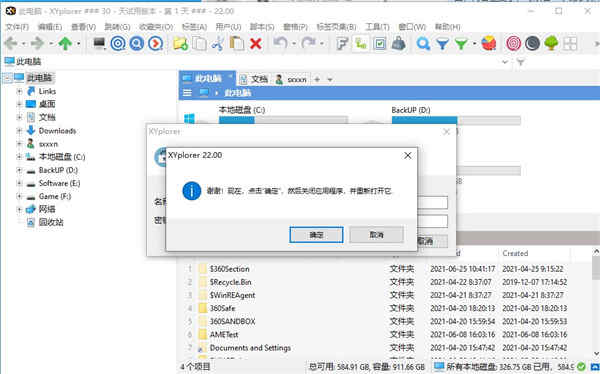Click the BackUP (D:) usage bar

pyautogui.click(x=456, y=121)
